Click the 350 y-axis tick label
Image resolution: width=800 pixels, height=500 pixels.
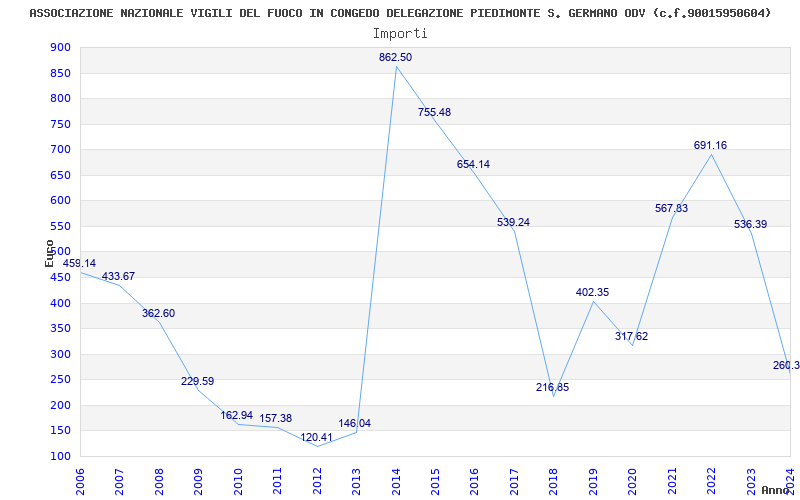[x=60, y=329]
